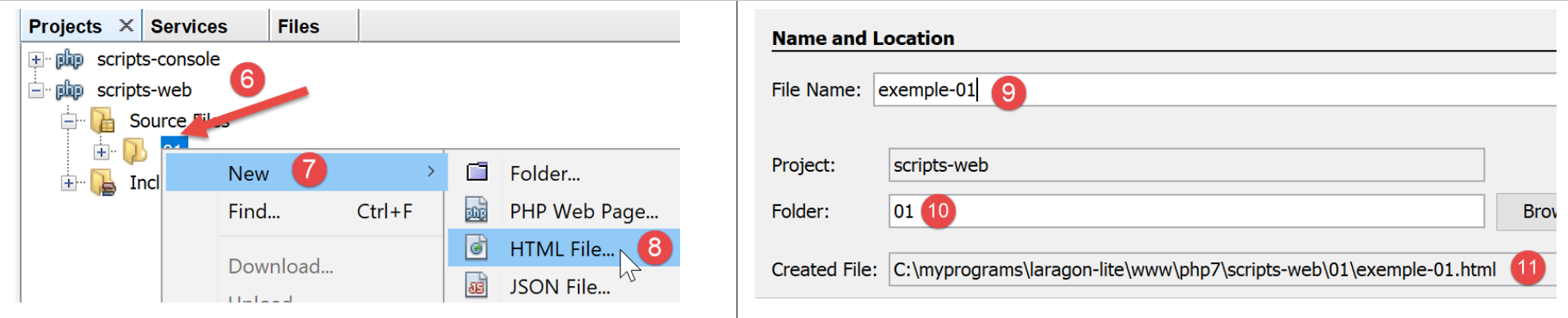Close the Projects tab
This screenshot has width=1568, height=318.
126,25
